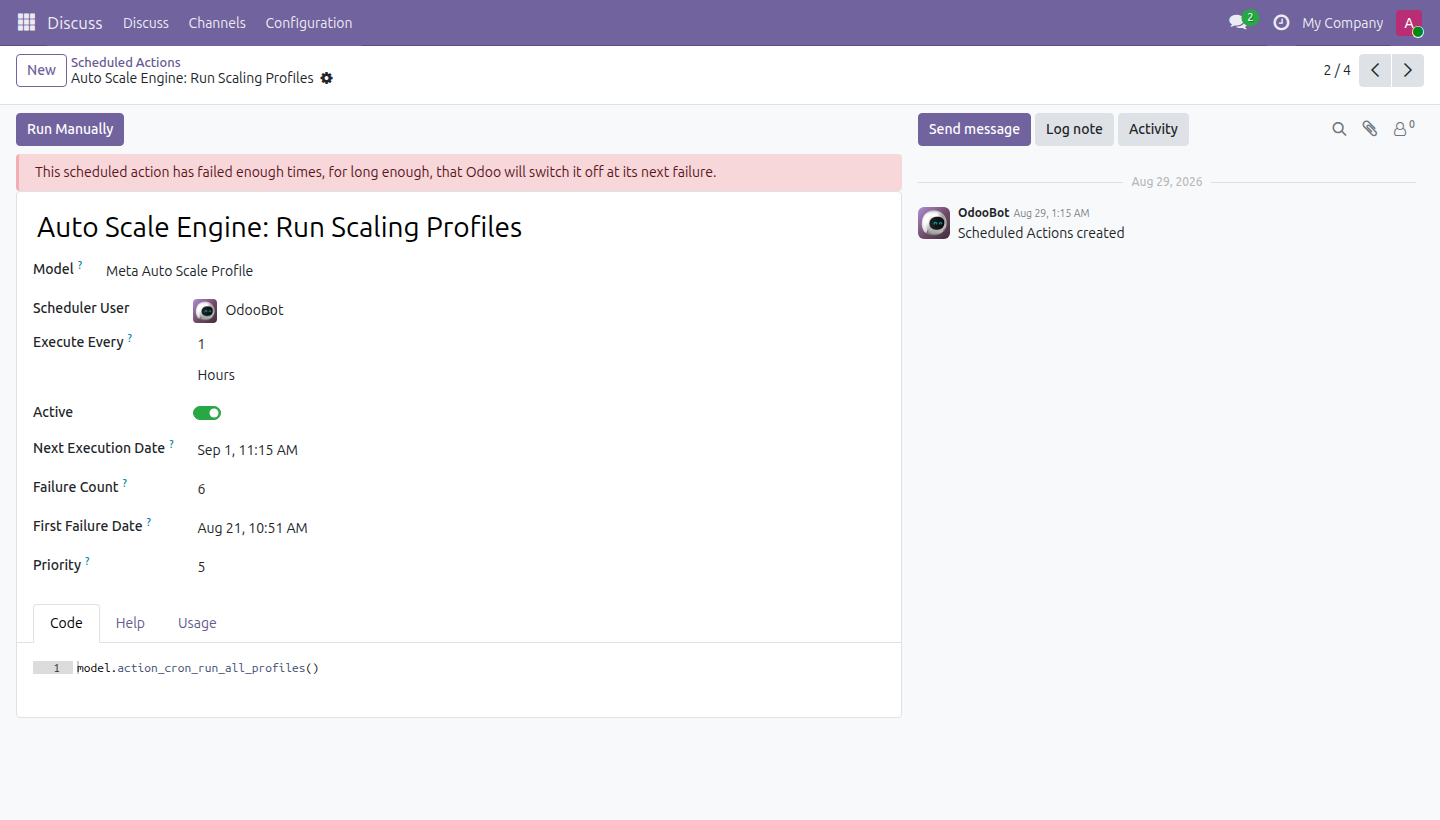This screenshot has width=1440, height=820.
Task: Edit the action name title field
Action: coord(459,227)
